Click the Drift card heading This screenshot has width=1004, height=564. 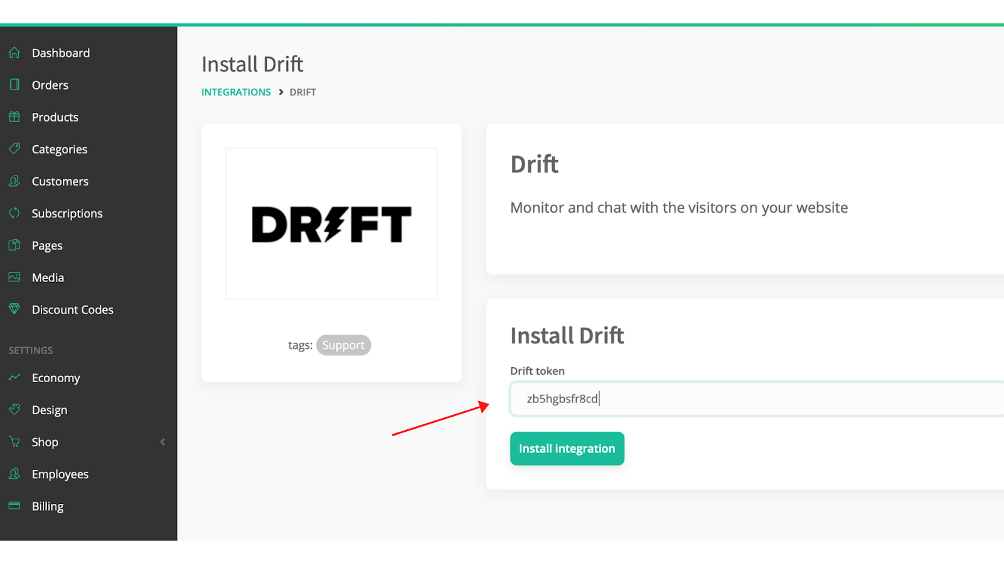point(534,165)
